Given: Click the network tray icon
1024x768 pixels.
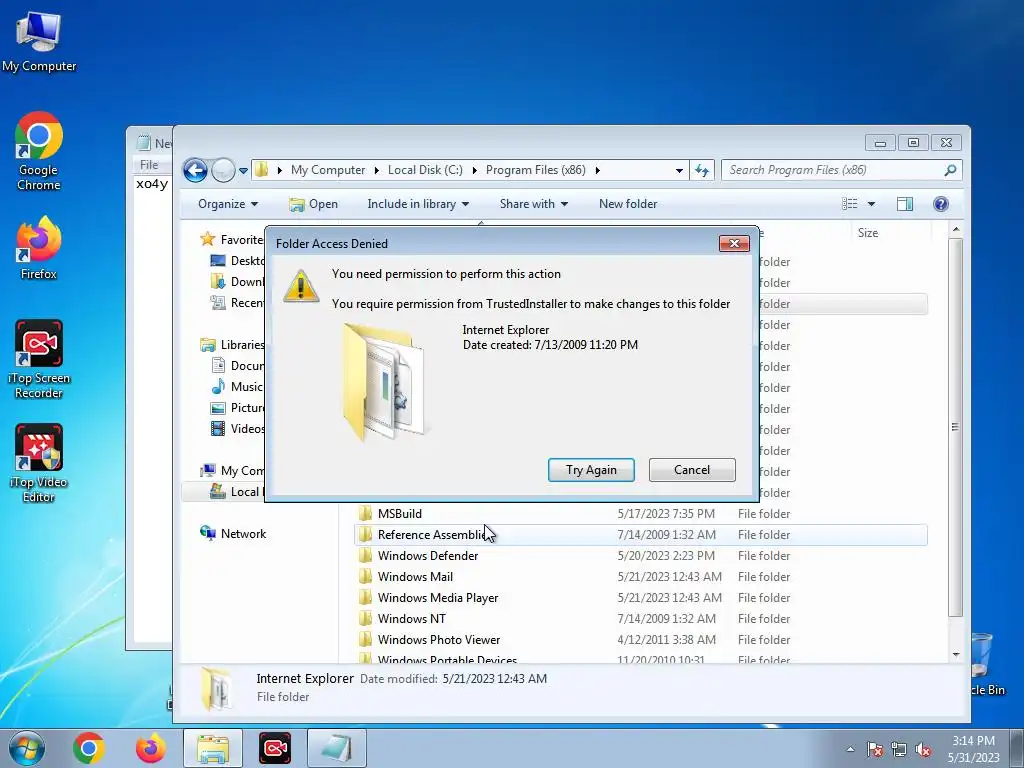Looking at the screenshot, I should coord(899,749).
